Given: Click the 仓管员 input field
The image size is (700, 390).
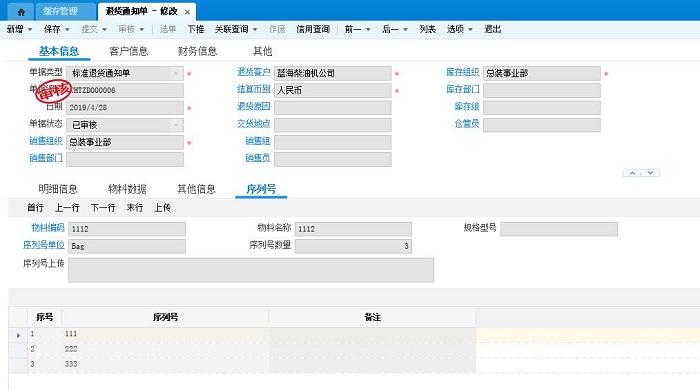Looking at the screenshot, I should click(x=542, y=125).
